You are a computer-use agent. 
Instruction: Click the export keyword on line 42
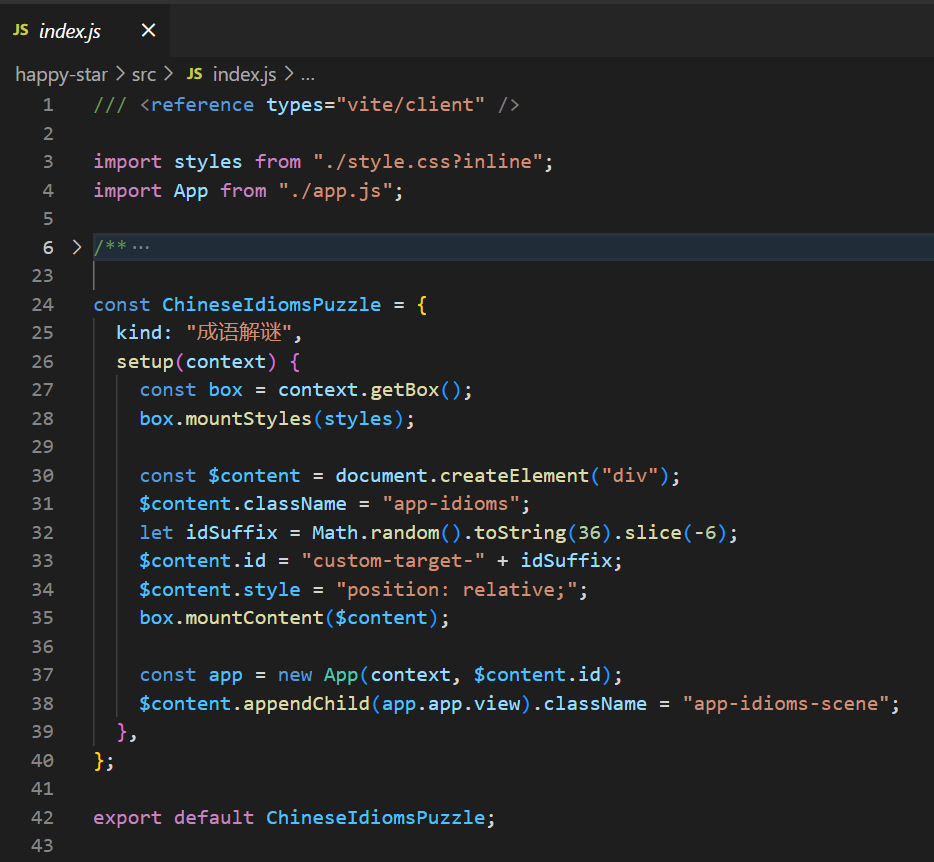127,817
